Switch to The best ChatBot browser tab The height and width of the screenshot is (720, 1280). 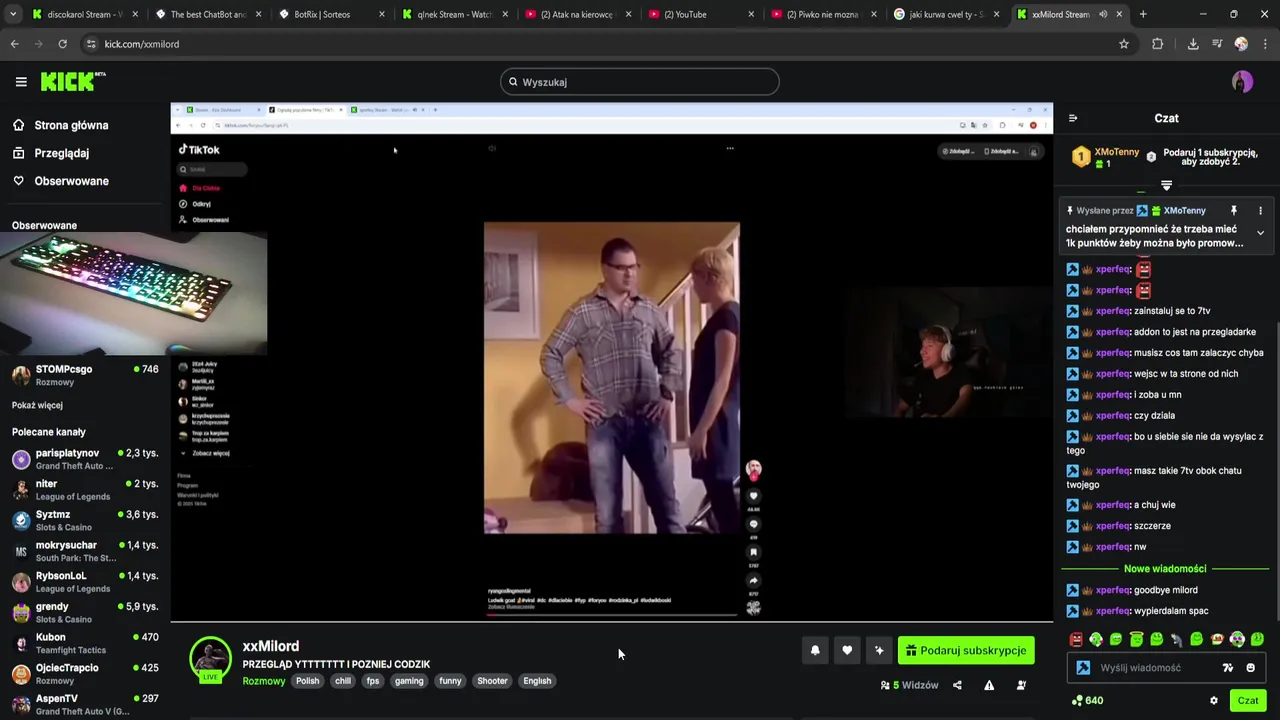pos(208,14)
